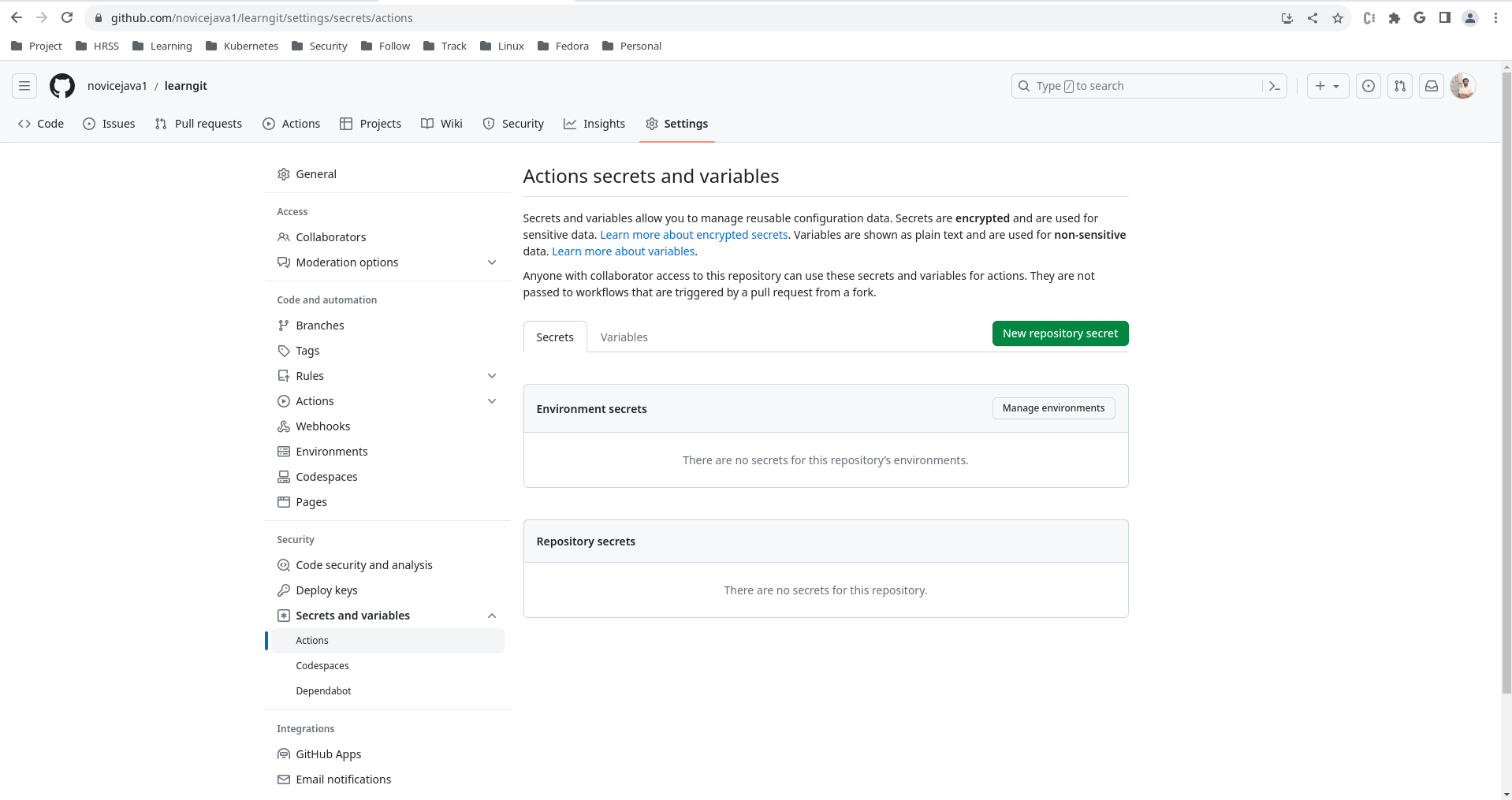The image size is (1512, 800).
Task: Select Dependabot under Secrets and variables
Action: click(323, 691)
